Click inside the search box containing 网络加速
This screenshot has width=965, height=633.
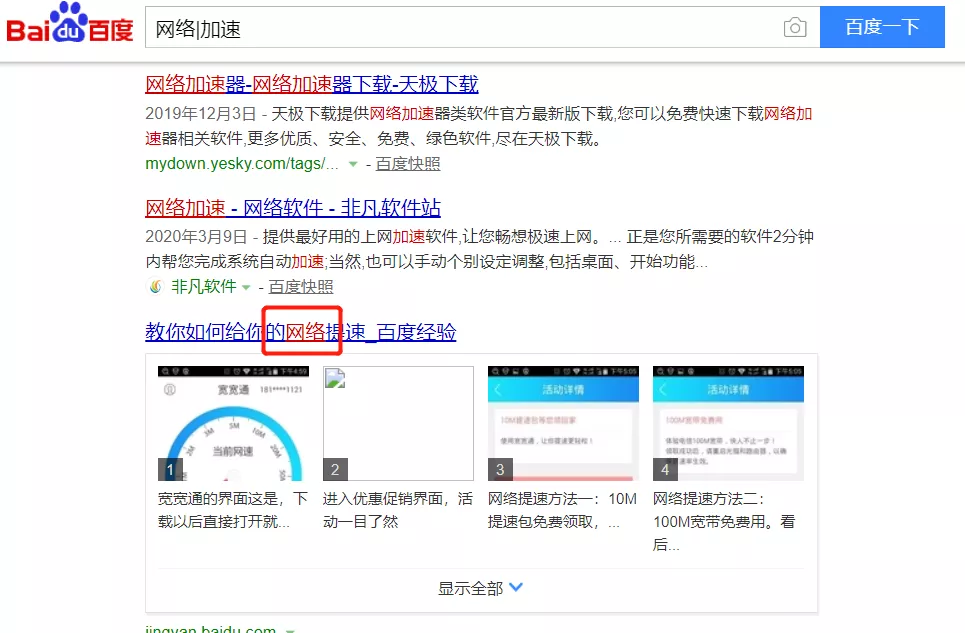click(x=460, y=28)
